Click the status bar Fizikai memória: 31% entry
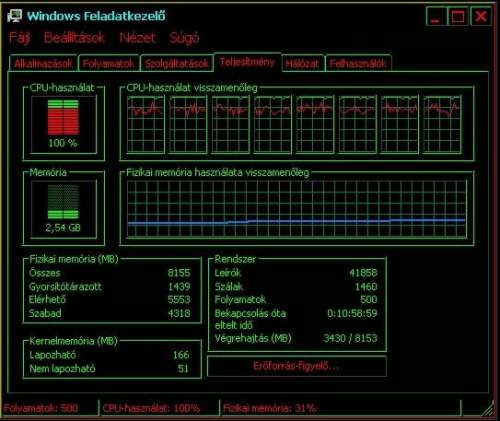500x421 pixels. tap(270, 408)
